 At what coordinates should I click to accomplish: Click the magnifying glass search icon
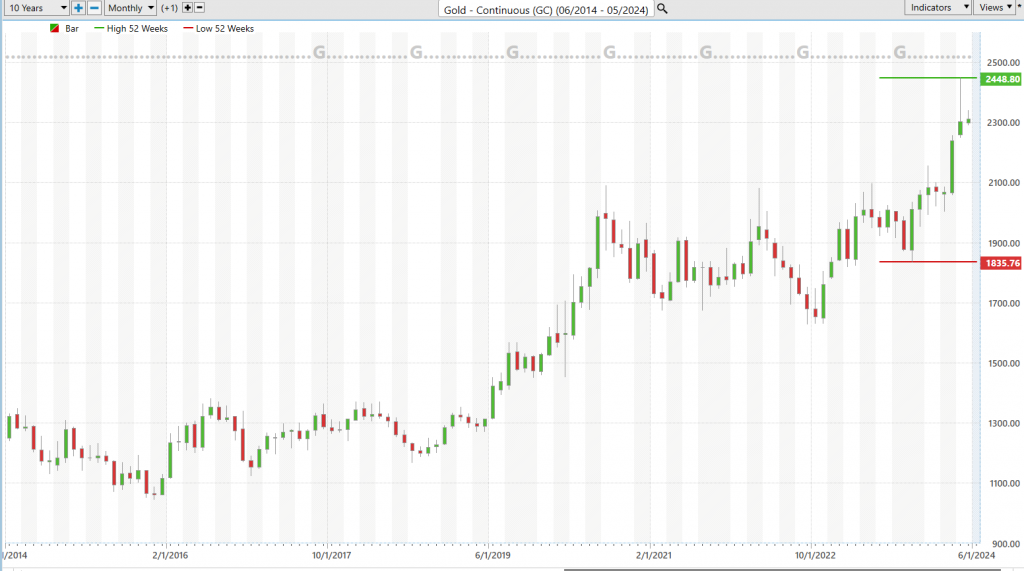[662, 8]
